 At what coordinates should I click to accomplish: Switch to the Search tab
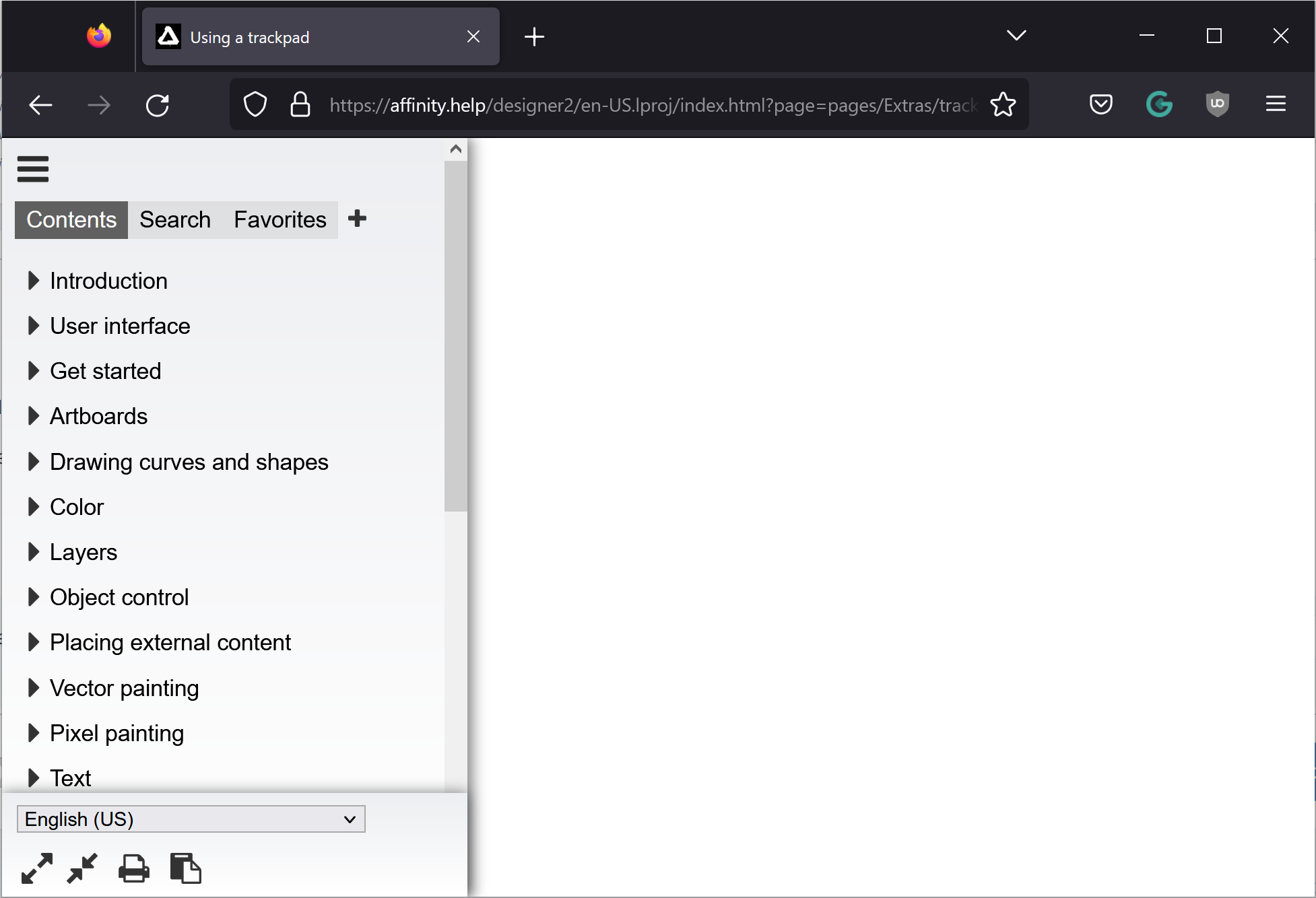tap(175, 220)
